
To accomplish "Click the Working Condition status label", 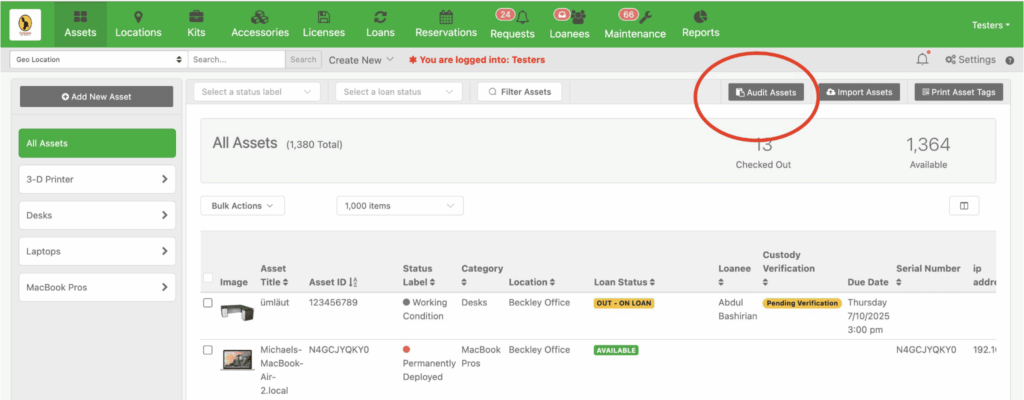I will [424, 310].
